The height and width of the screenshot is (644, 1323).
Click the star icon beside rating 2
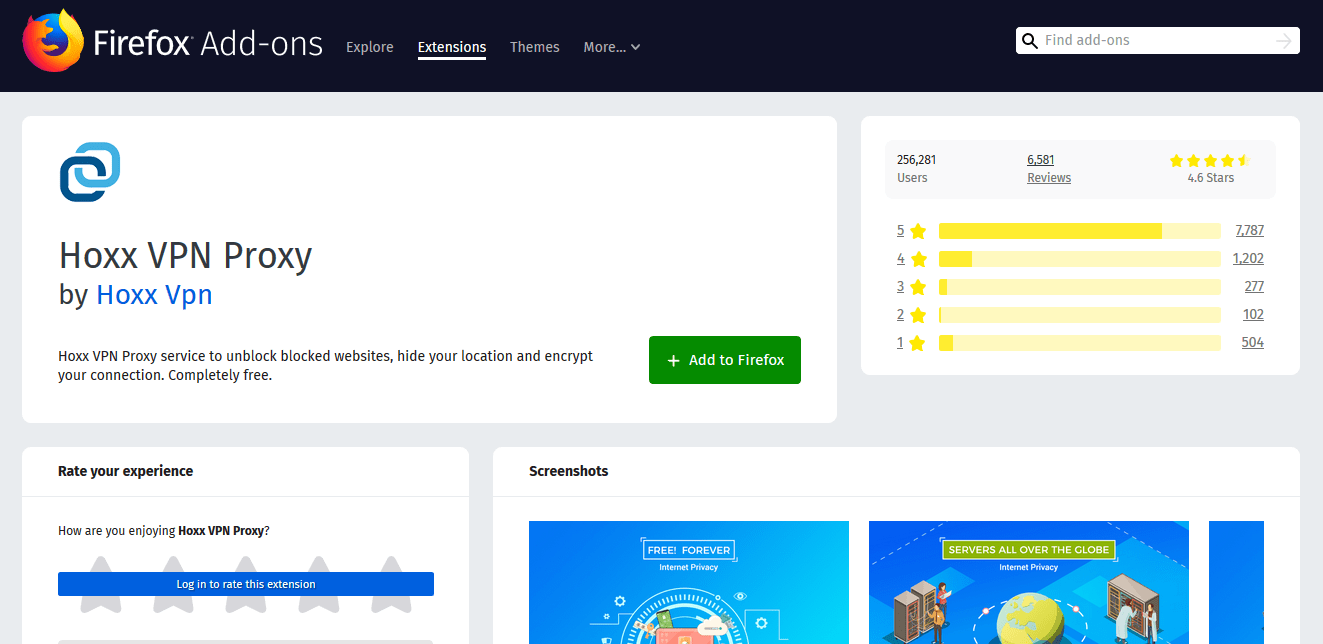(918, 315)
